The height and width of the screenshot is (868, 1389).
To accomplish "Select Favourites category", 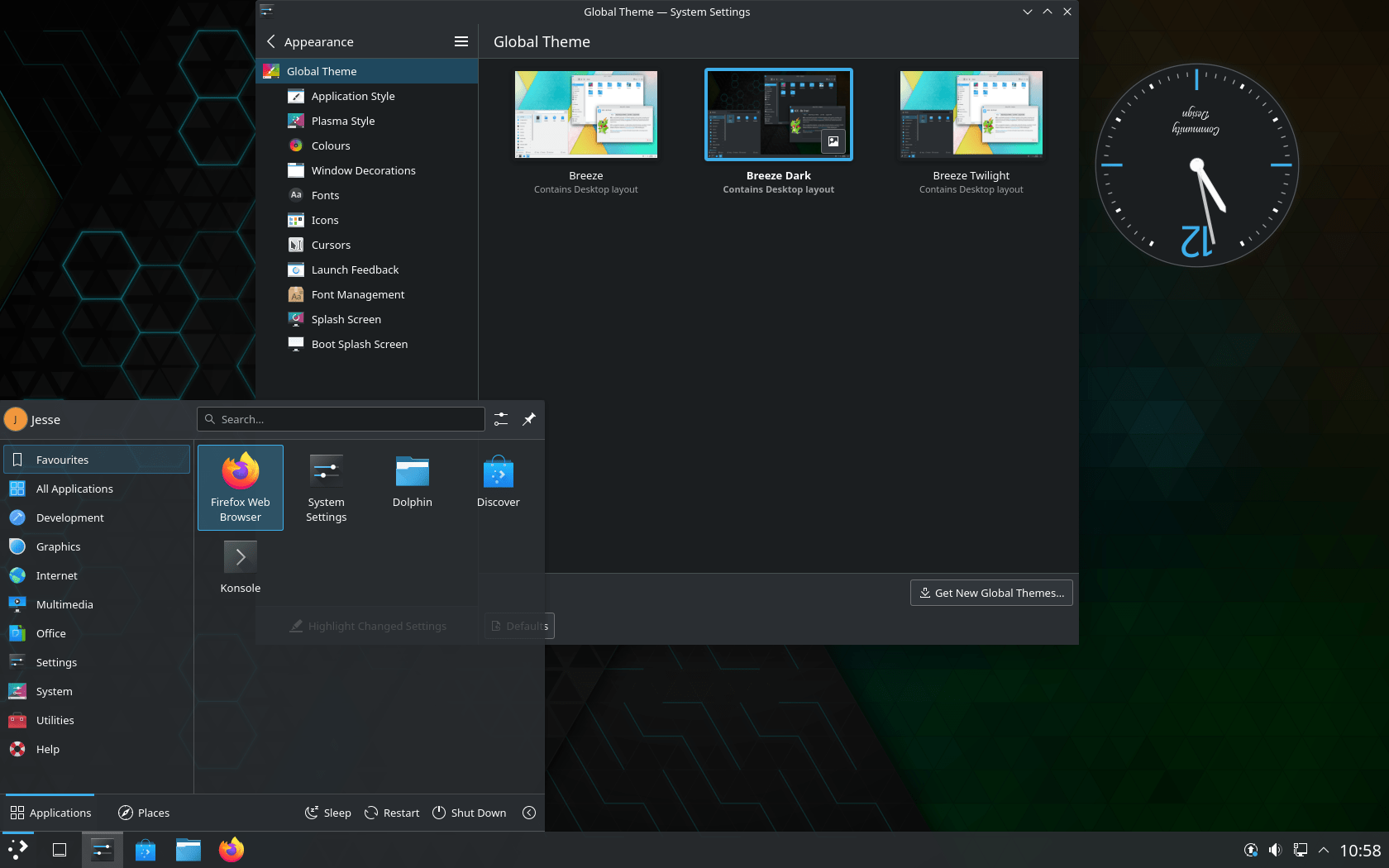I will (x=97, y=460).
